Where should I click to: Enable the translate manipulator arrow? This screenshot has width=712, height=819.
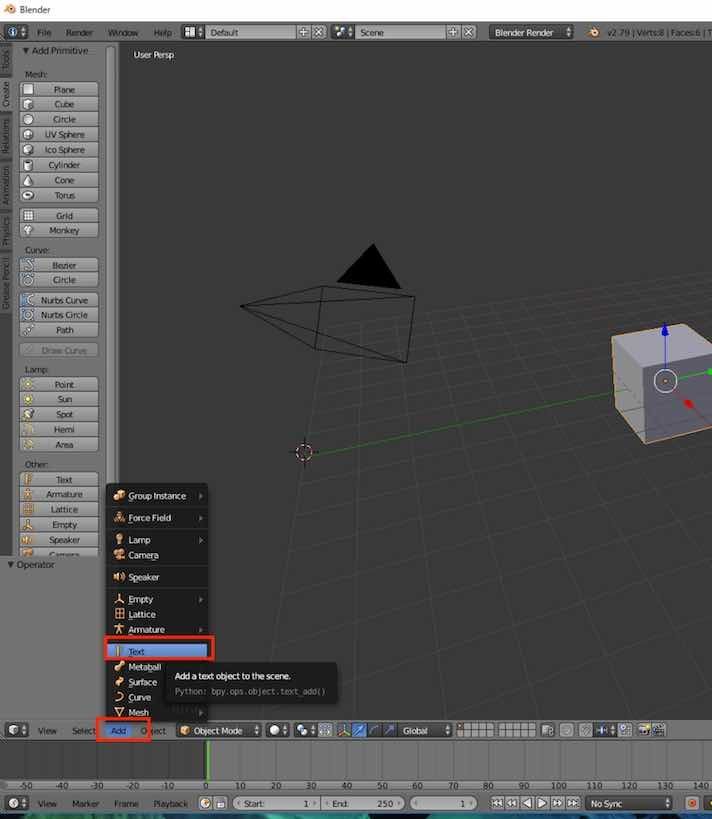(x=359, y=730)
